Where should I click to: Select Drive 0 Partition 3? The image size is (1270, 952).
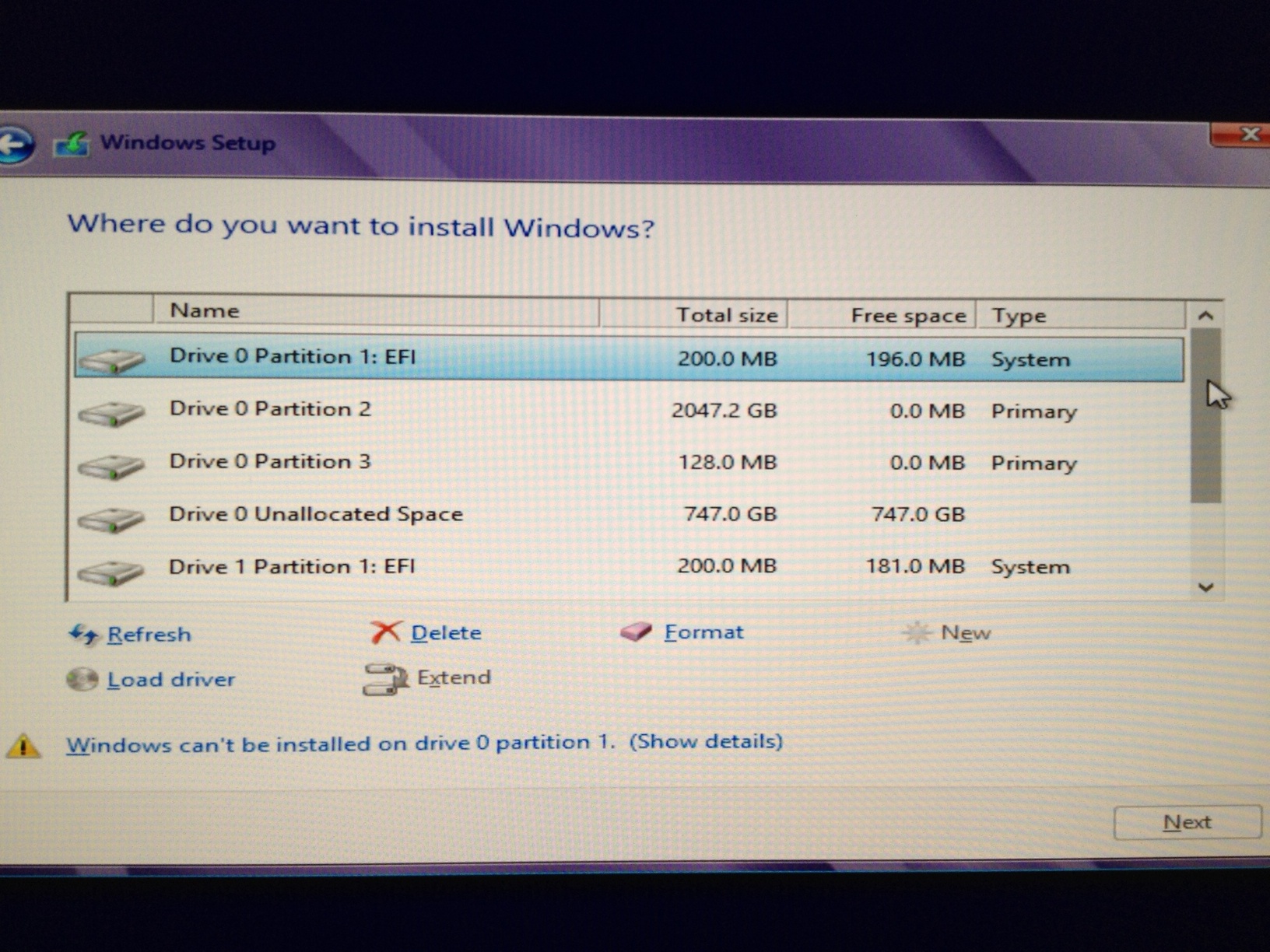point(629,463)
